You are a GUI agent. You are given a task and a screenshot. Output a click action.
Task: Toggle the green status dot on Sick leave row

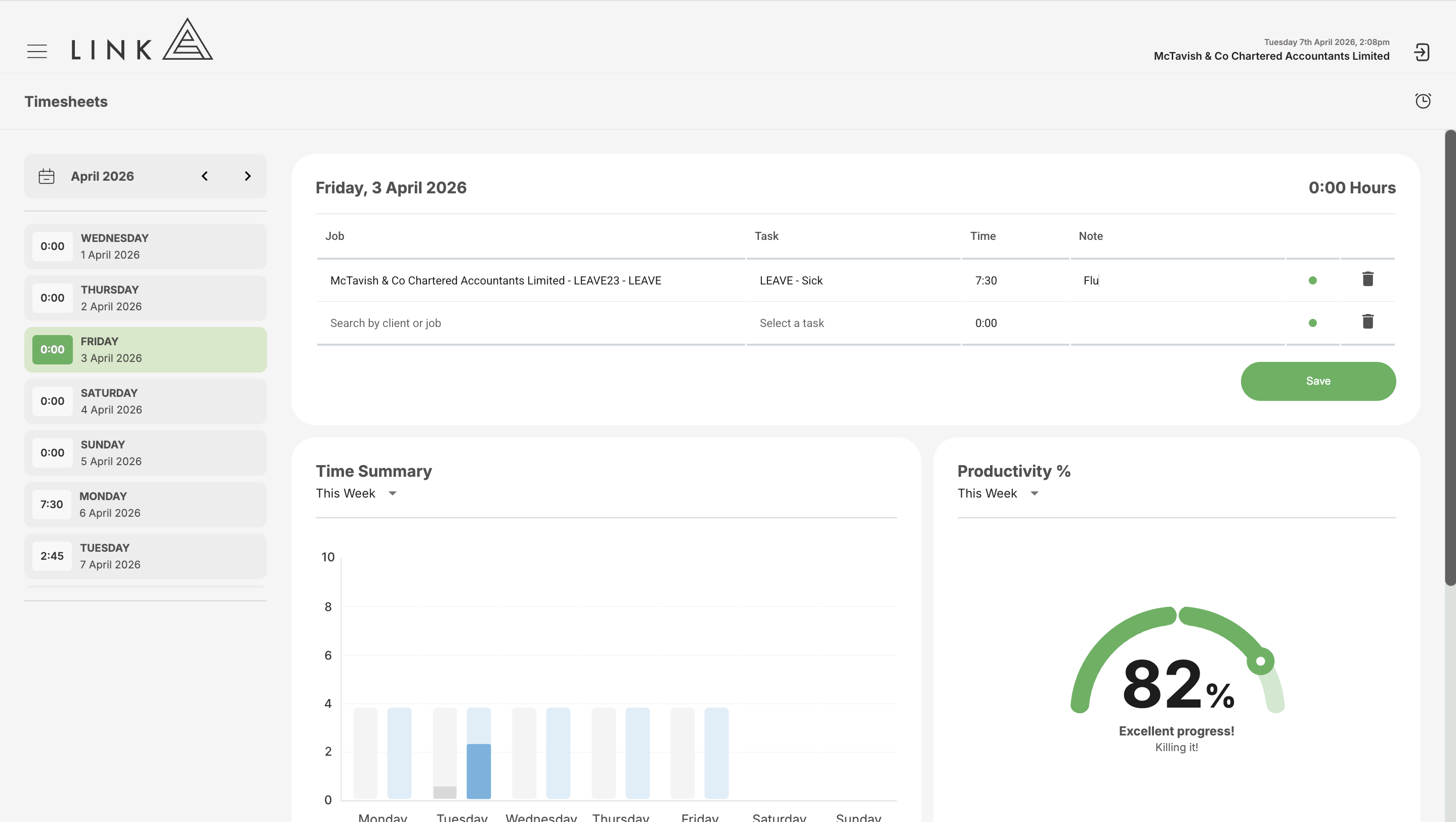[x=1312, y=280]
